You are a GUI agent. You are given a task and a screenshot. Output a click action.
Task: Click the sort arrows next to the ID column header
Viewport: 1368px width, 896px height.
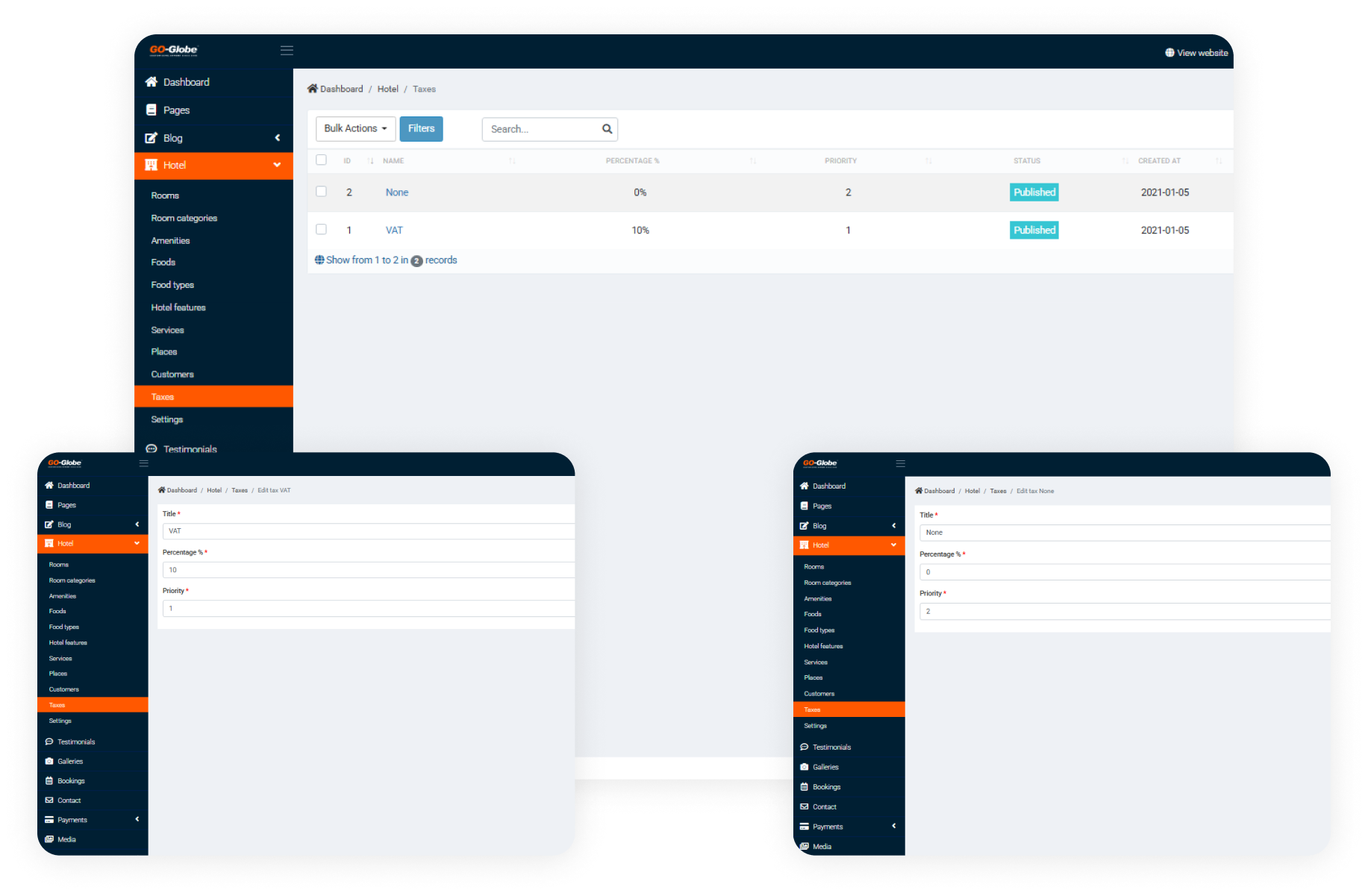coord(370,161)
